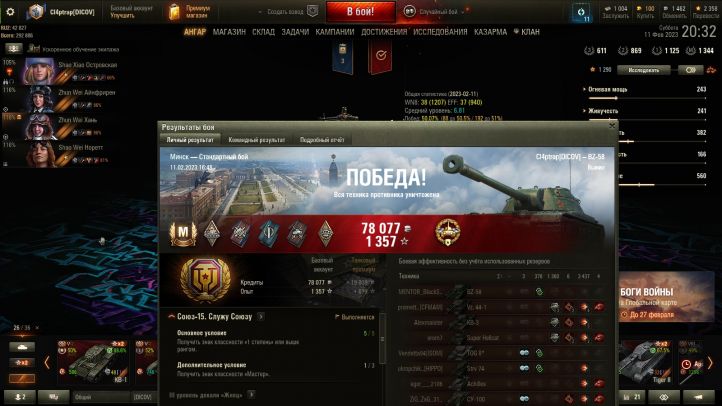Open the notification center icon showing 11
The image size is (722, 406).
point(581,12)
